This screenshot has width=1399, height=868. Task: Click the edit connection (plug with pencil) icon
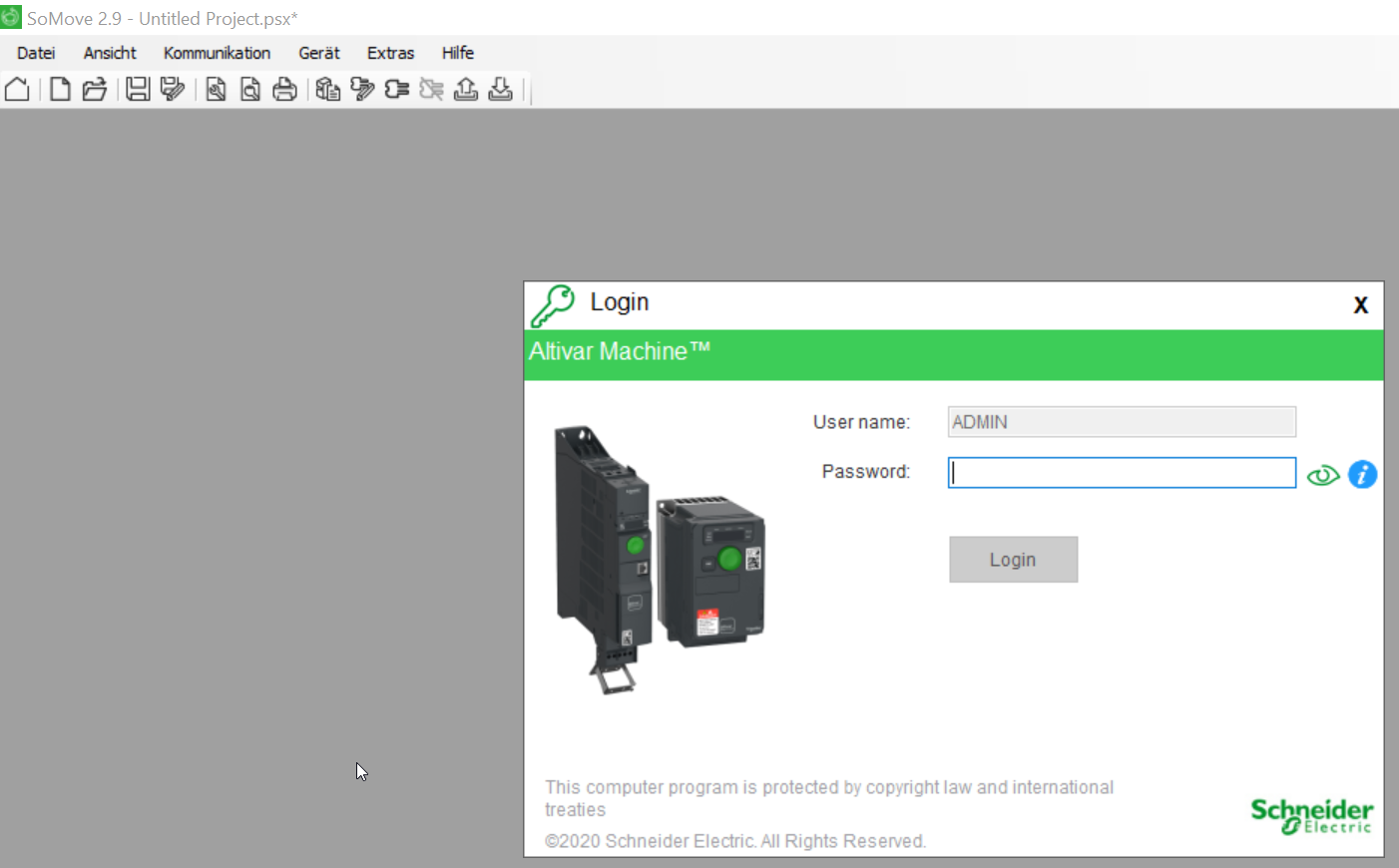tap(362, 90)
